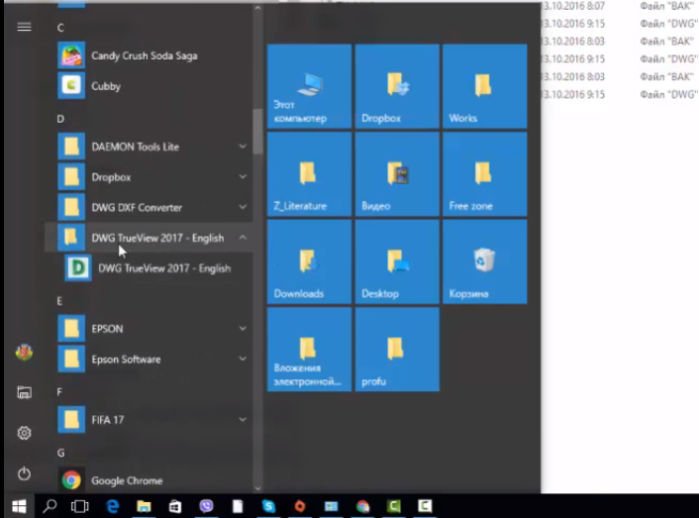Open the user account avatar
Screen dimensions: 699x518
coord(24,352)
